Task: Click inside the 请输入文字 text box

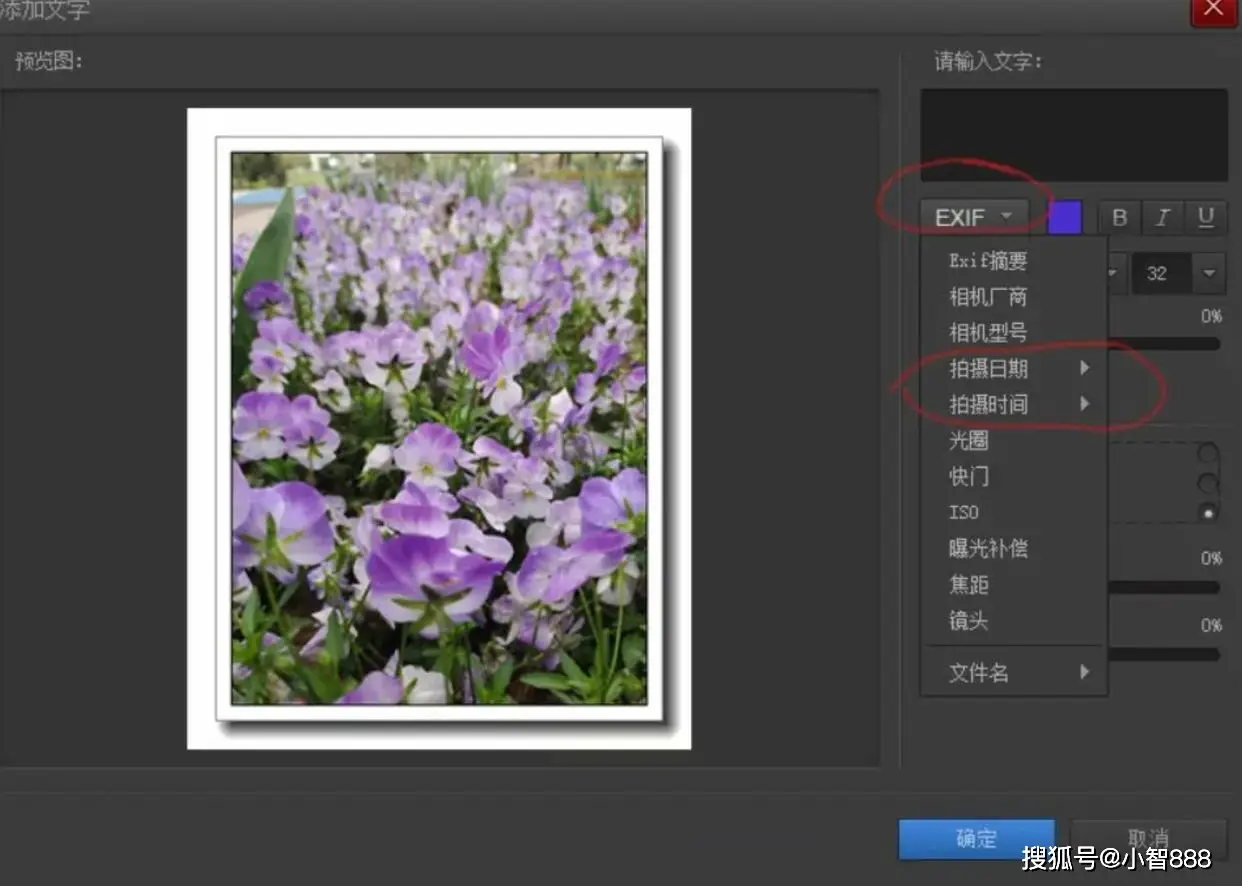Action: click(x=1073, y=135)
